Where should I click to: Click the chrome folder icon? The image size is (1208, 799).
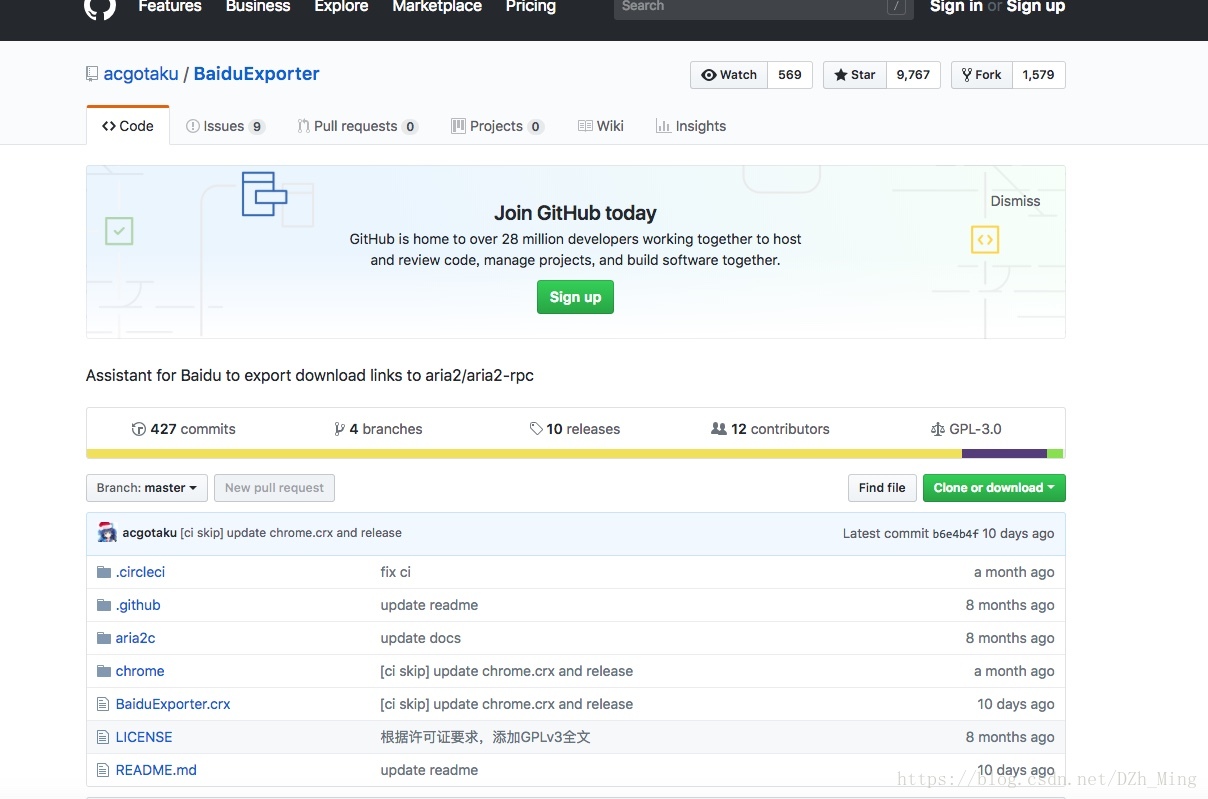click(104, 671)
